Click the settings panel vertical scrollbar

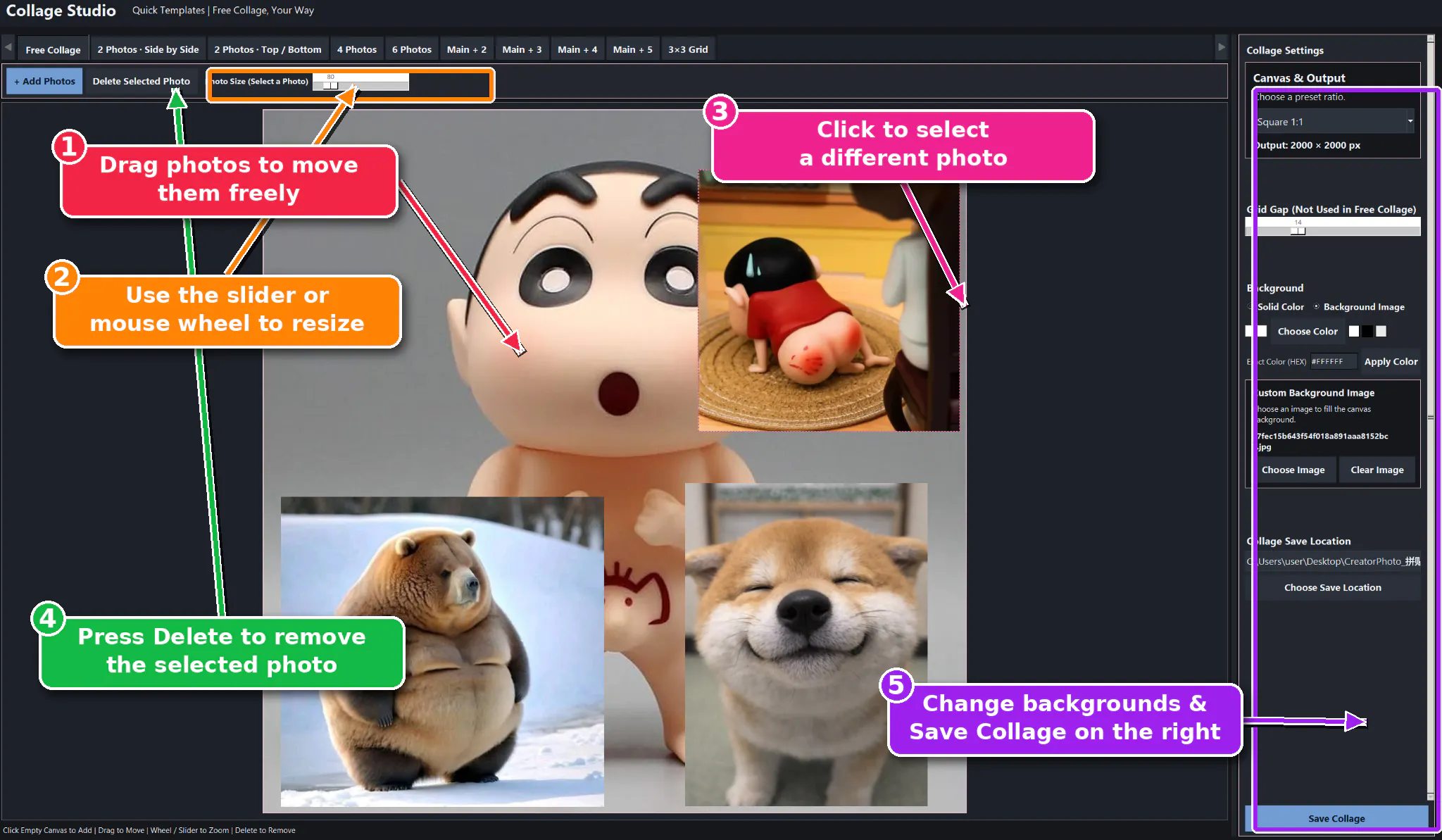click(x=1431, y=417)
